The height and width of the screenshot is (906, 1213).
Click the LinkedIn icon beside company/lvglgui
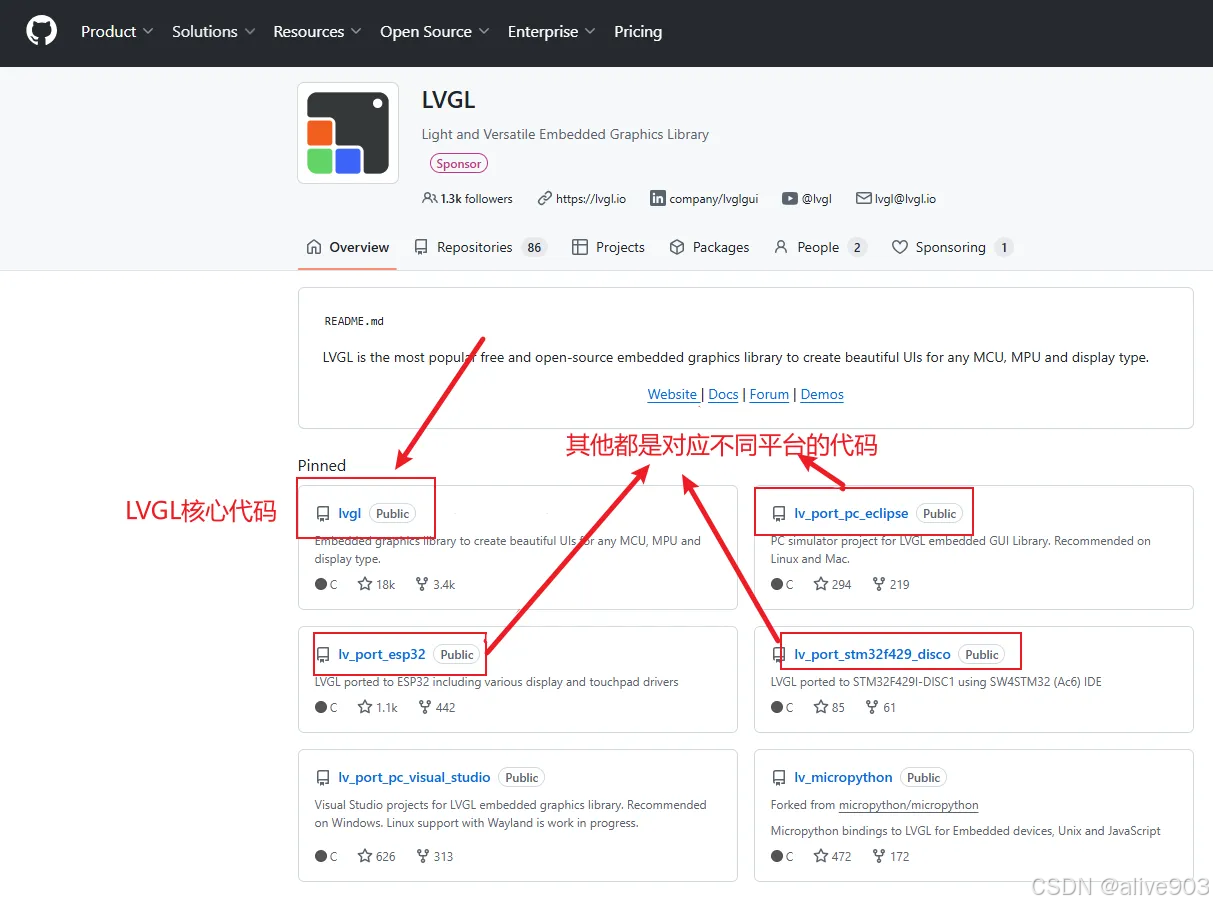coord(658,199)
